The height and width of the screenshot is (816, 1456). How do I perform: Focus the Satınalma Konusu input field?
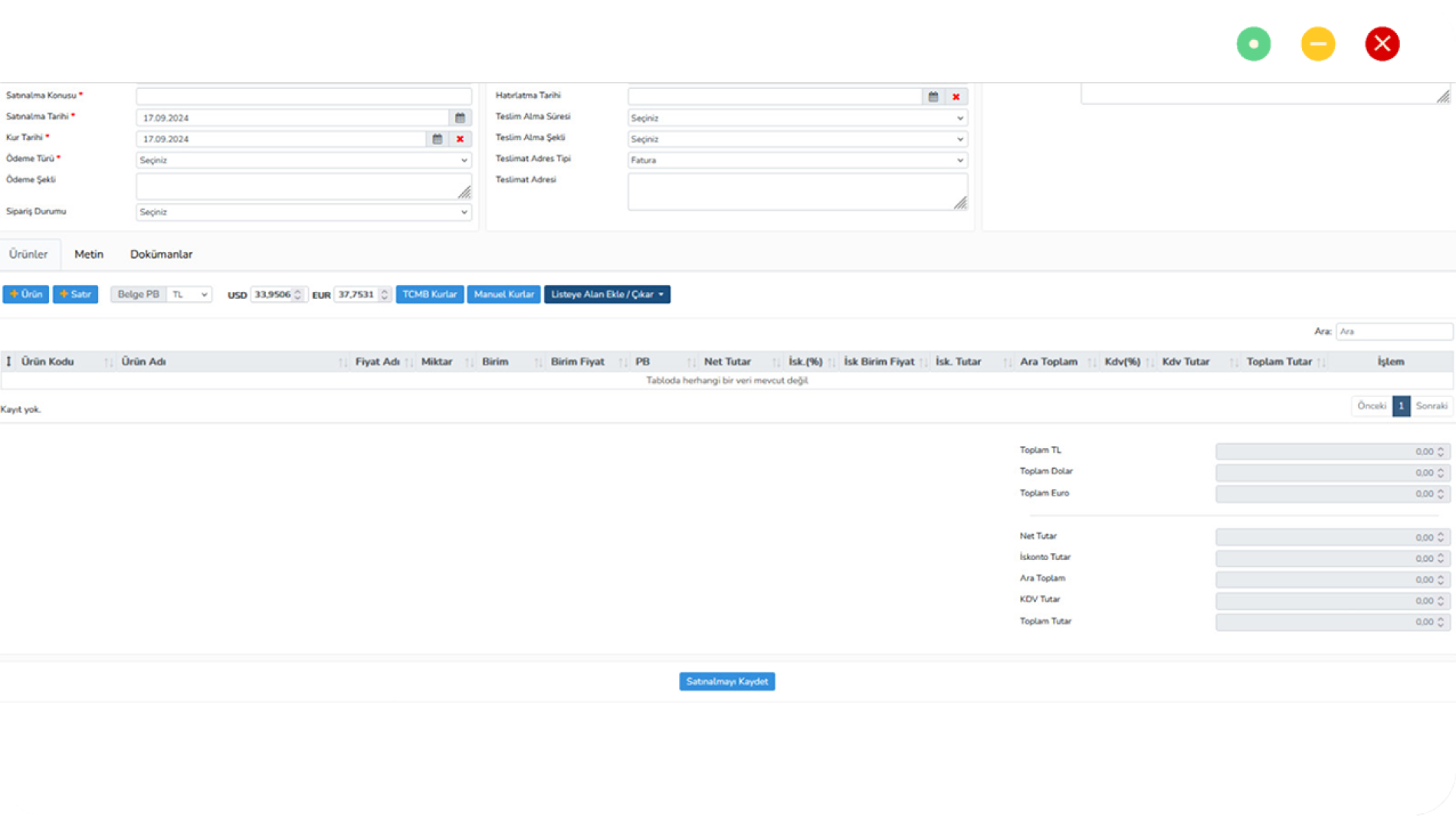click(303, 97)
